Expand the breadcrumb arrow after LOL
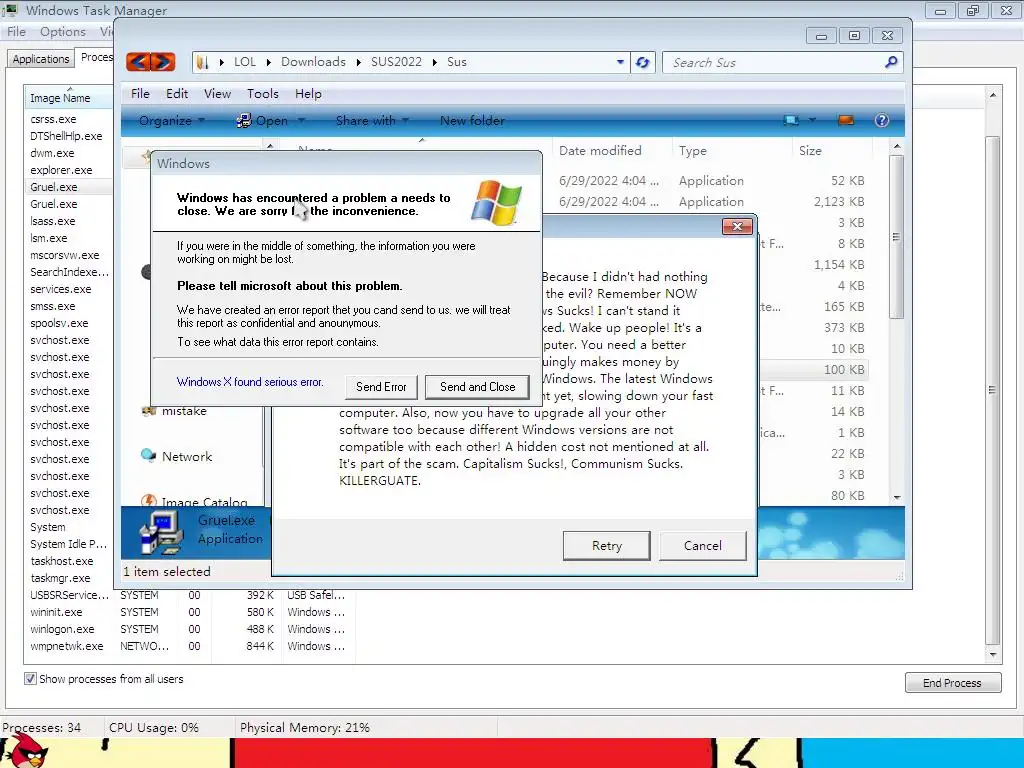 [268, 62]
